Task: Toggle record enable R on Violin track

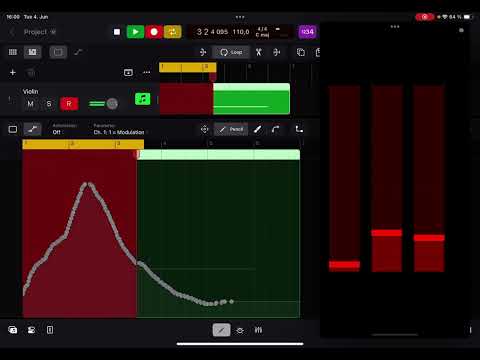Action: pos(69,104)
